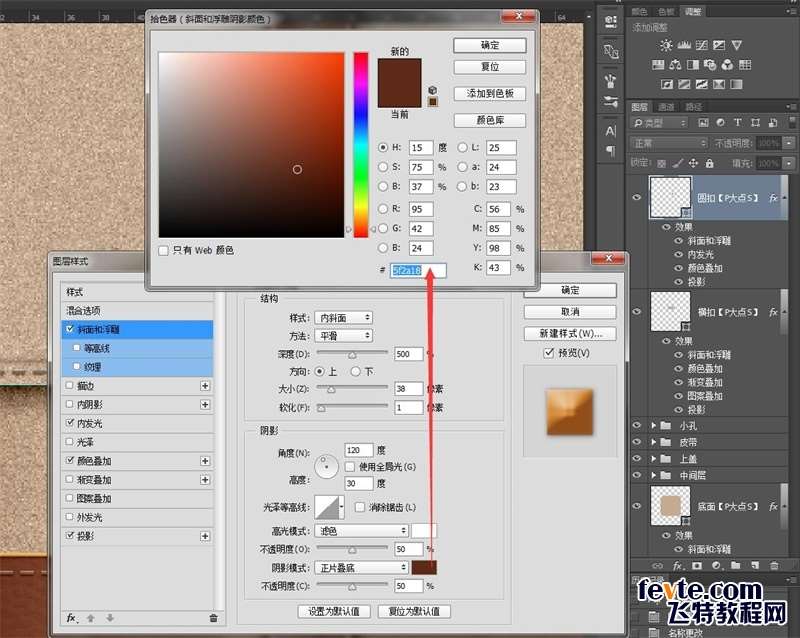
Task: Switch to the 通道 channels tab
Action: (x=666, y=107)
